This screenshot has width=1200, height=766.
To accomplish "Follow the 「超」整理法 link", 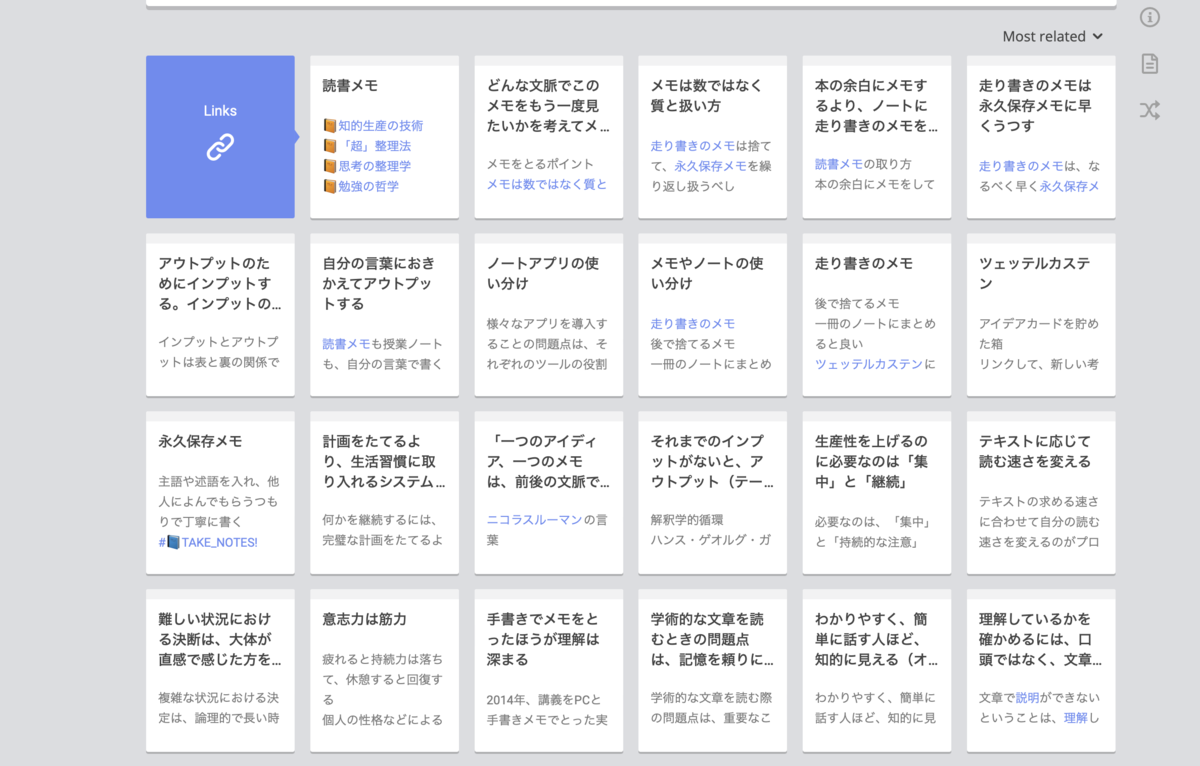I will [374, 146].
